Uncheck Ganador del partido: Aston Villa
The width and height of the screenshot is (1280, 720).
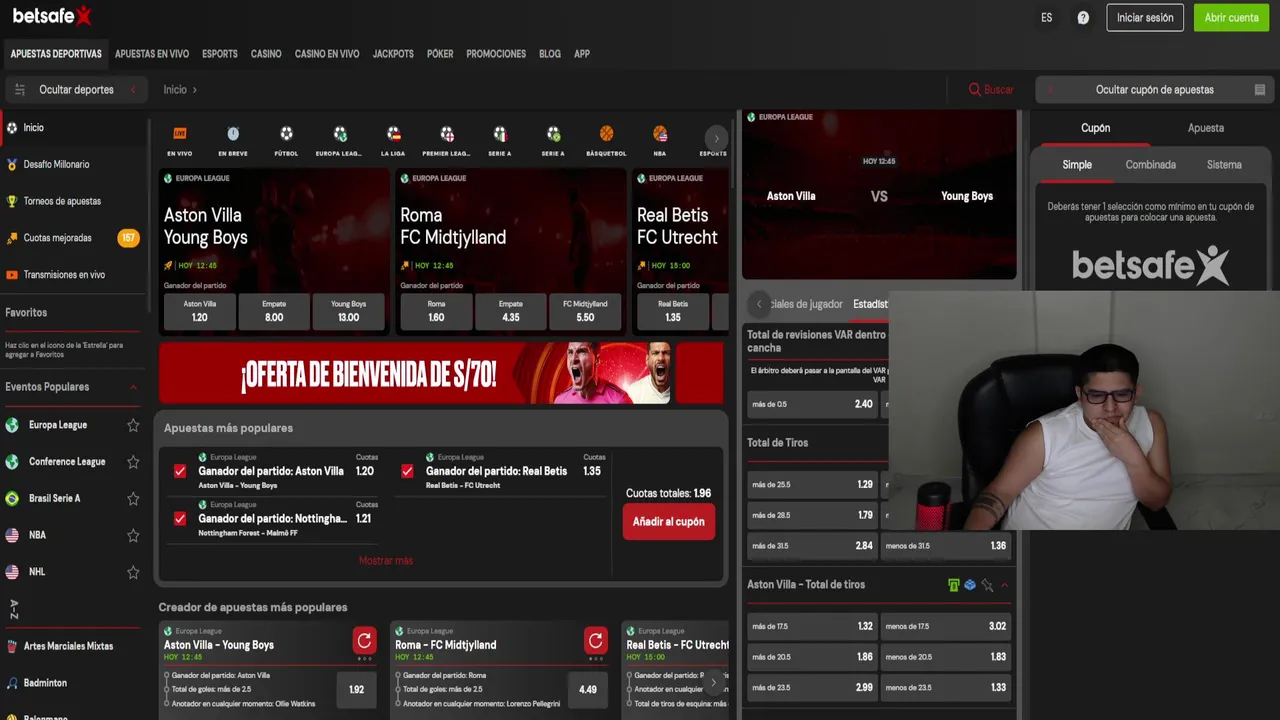(x=180, y=471)
